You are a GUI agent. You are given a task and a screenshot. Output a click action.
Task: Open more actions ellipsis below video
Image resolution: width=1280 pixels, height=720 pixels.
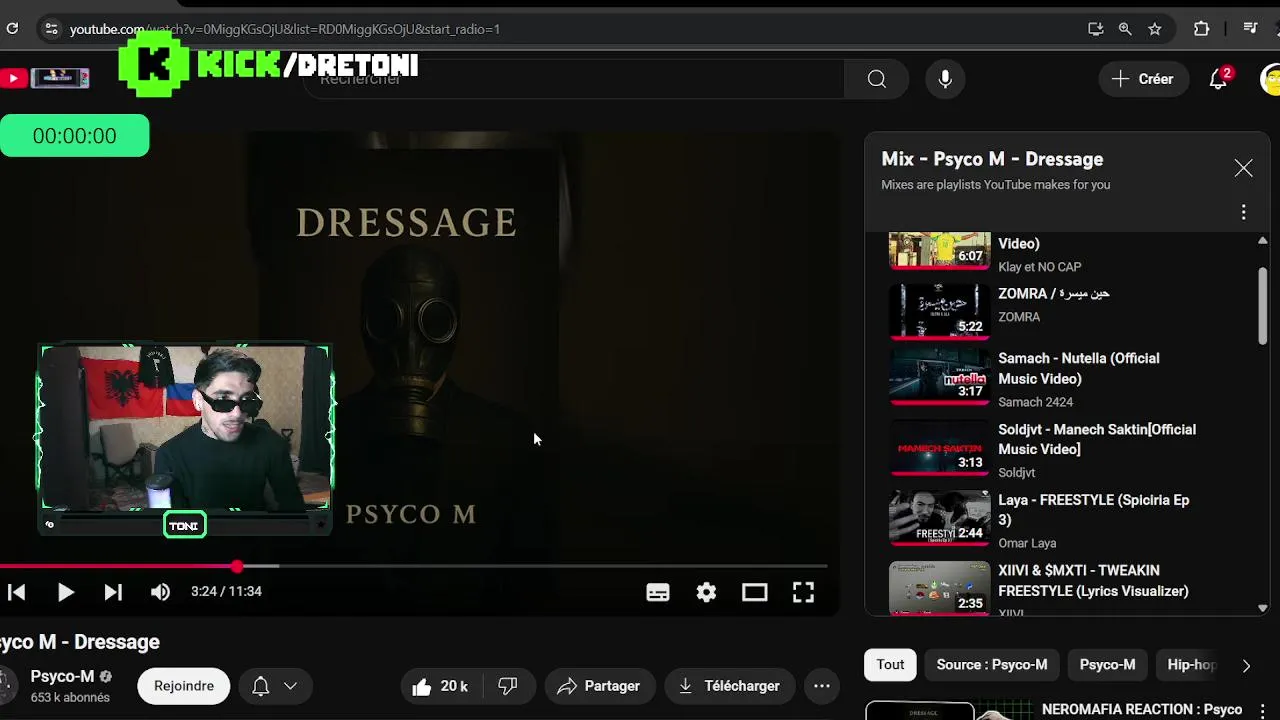pos(822,686)
